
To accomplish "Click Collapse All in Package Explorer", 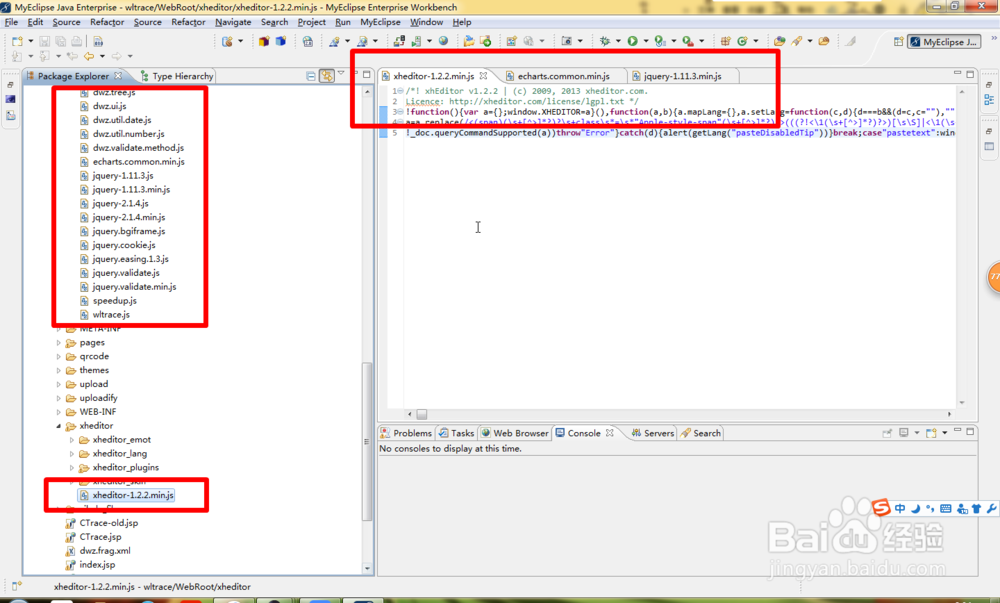I will click(311, 76).
